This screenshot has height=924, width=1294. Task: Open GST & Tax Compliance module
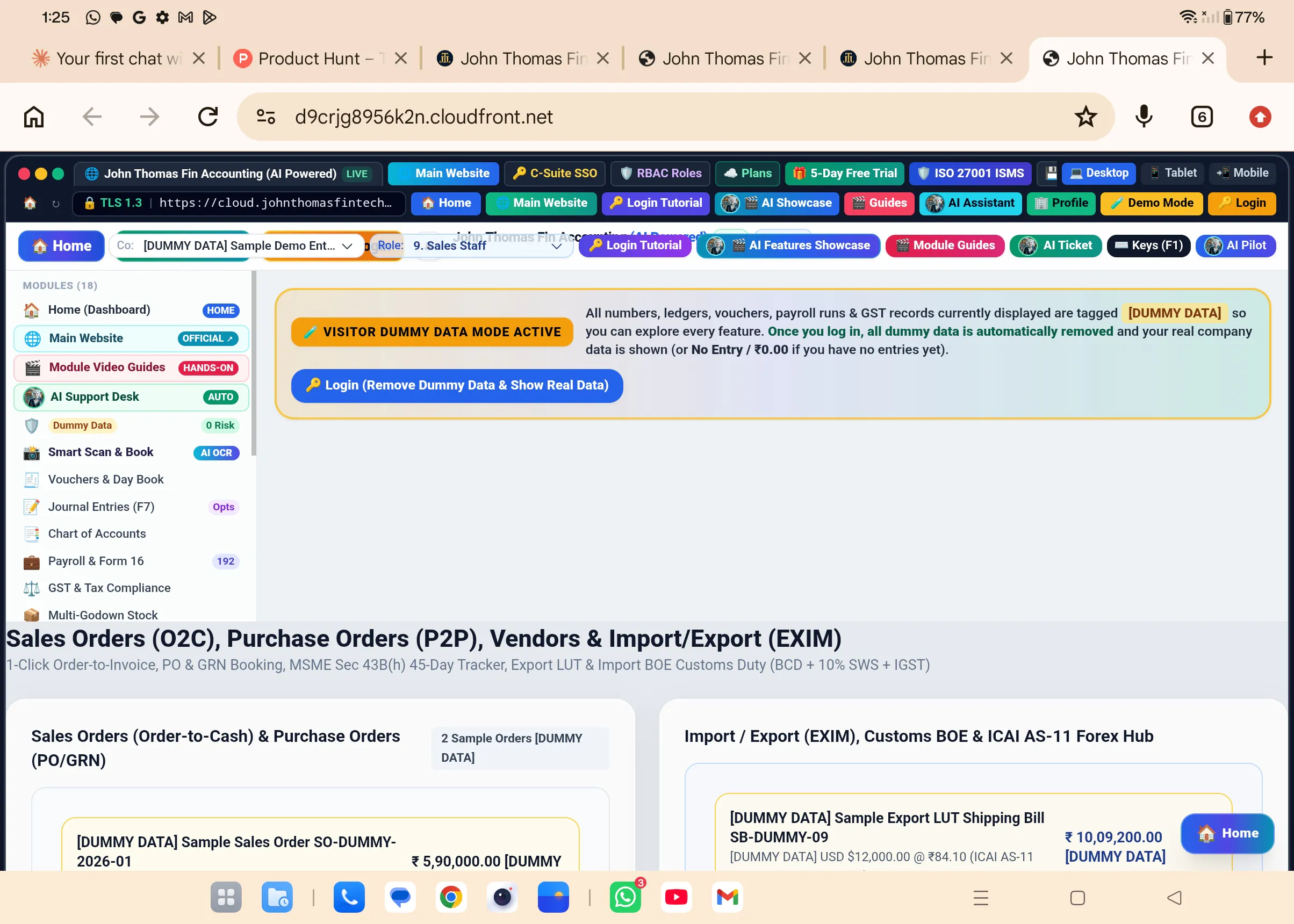[132, 588]
